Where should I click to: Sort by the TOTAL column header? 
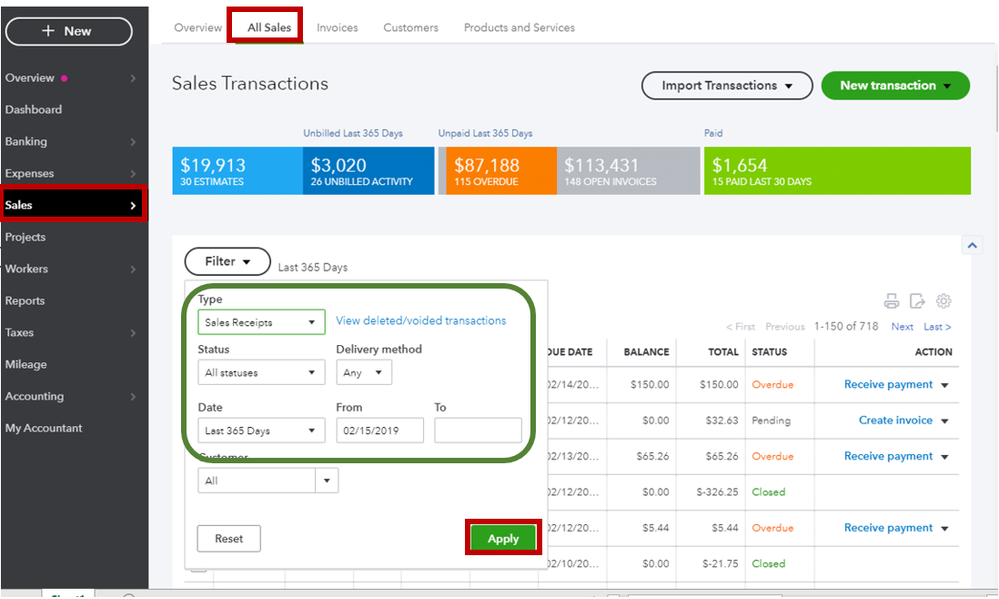point(723,352)
